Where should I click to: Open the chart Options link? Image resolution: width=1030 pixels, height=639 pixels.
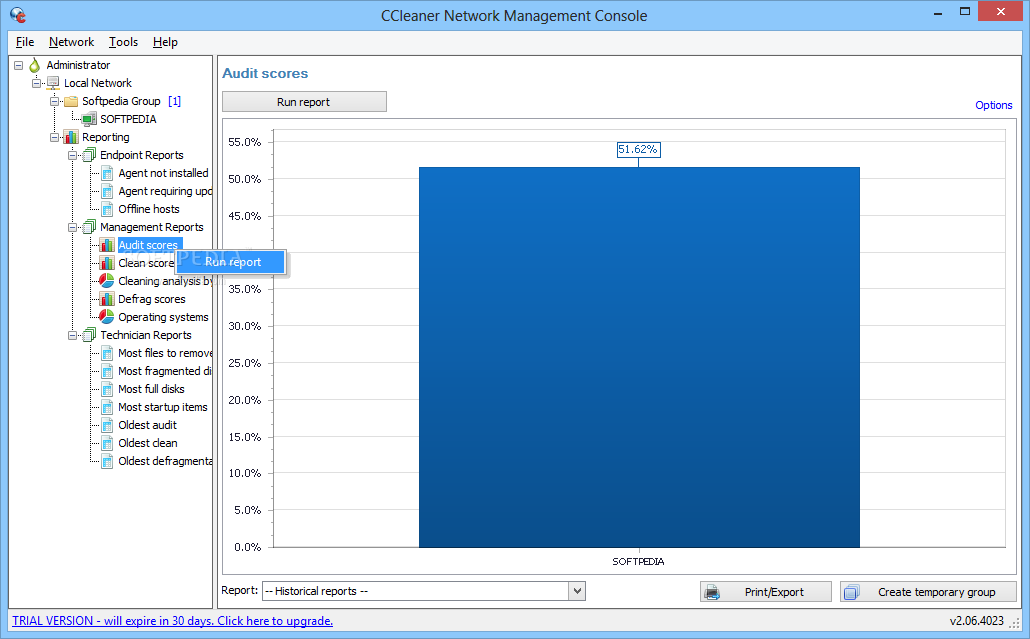pos(993,105)
